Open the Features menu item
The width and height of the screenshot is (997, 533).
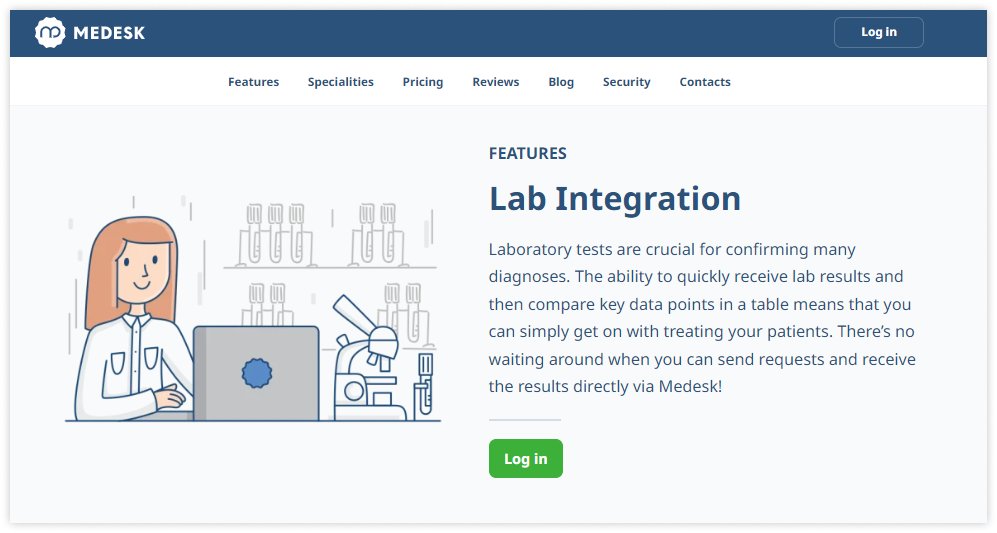(x=253, y=82)
